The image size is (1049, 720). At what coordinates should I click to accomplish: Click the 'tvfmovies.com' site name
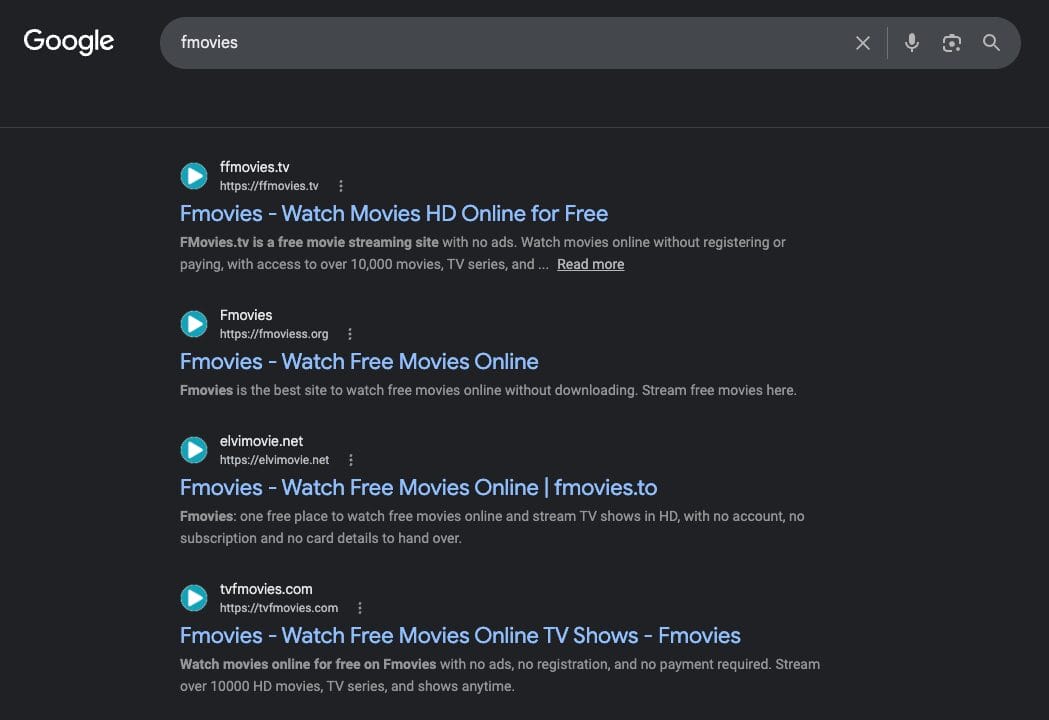point(266,589)
